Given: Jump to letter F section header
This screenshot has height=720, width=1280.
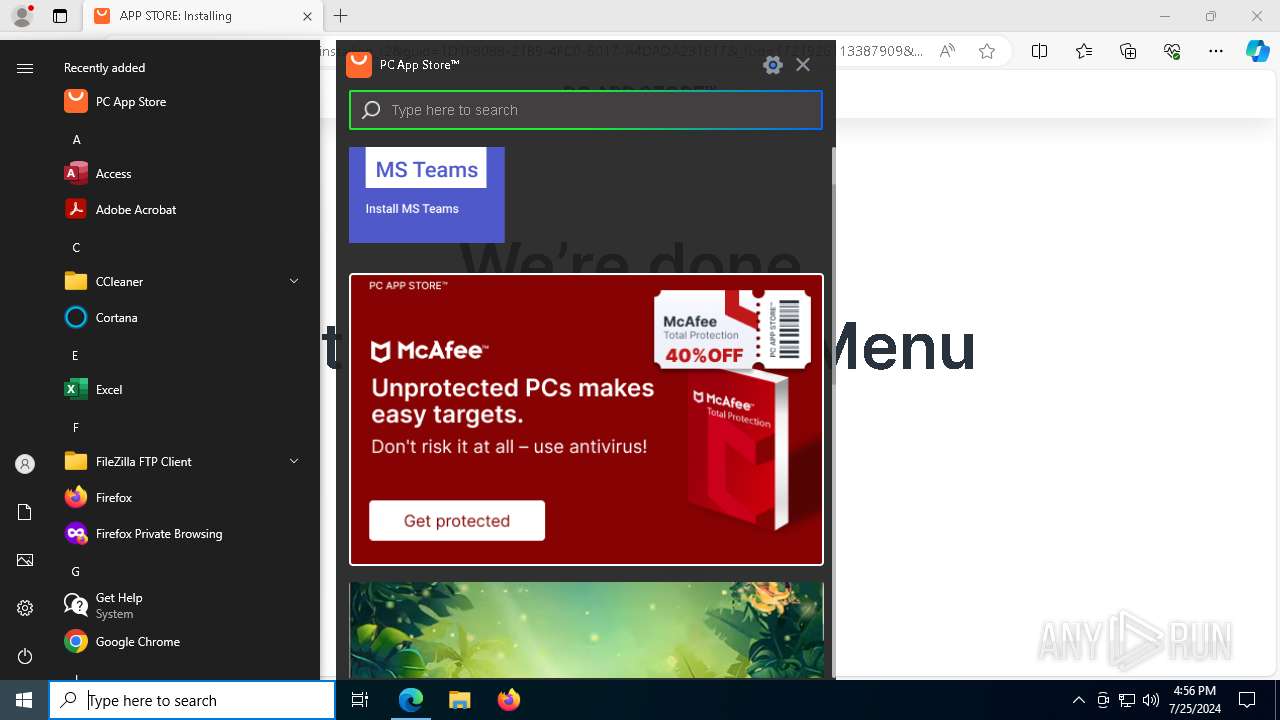Looking at the screenshot, I should 76,428.
